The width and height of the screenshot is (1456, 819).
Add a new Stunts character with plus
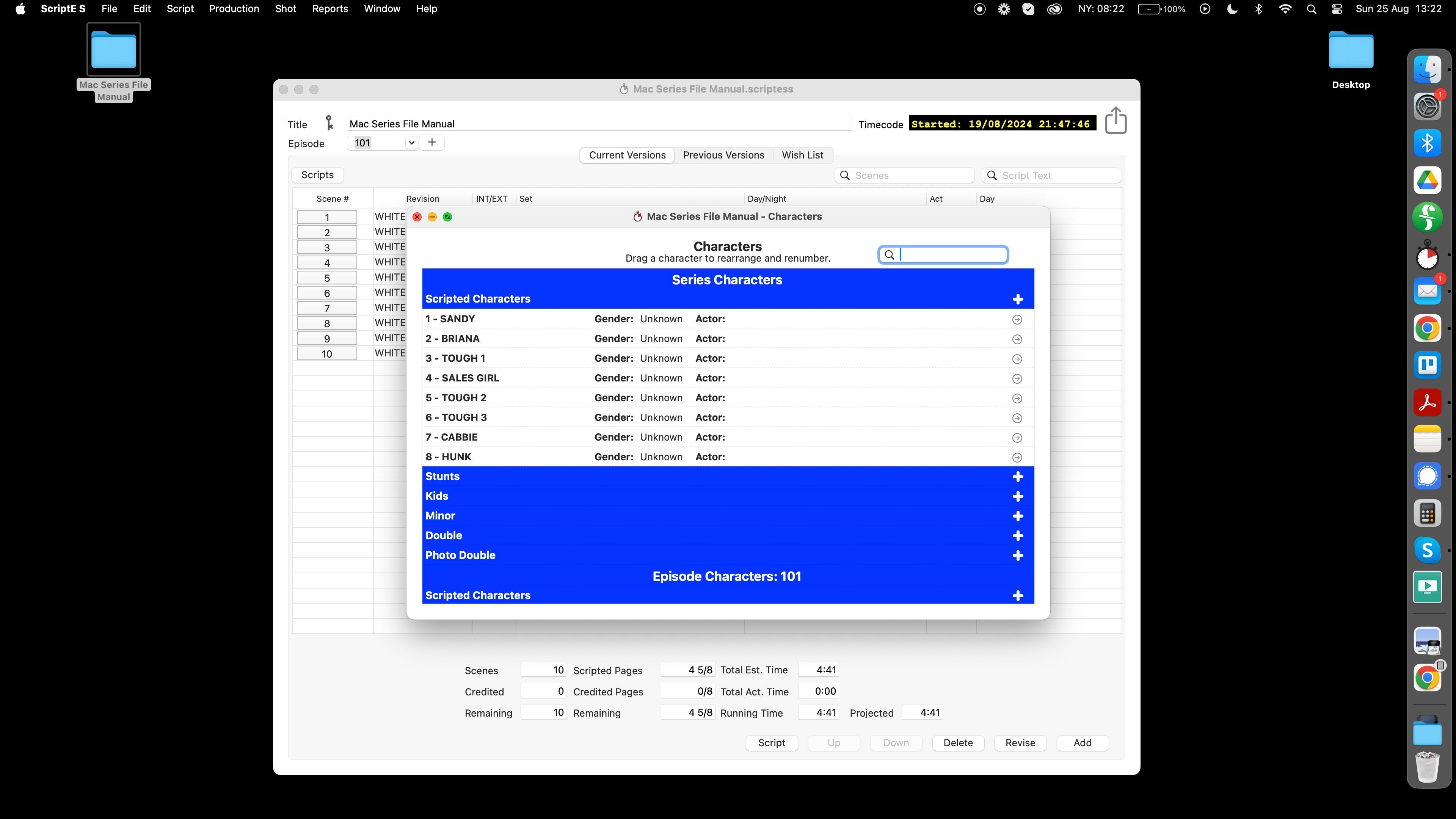tap(1017, 477)
